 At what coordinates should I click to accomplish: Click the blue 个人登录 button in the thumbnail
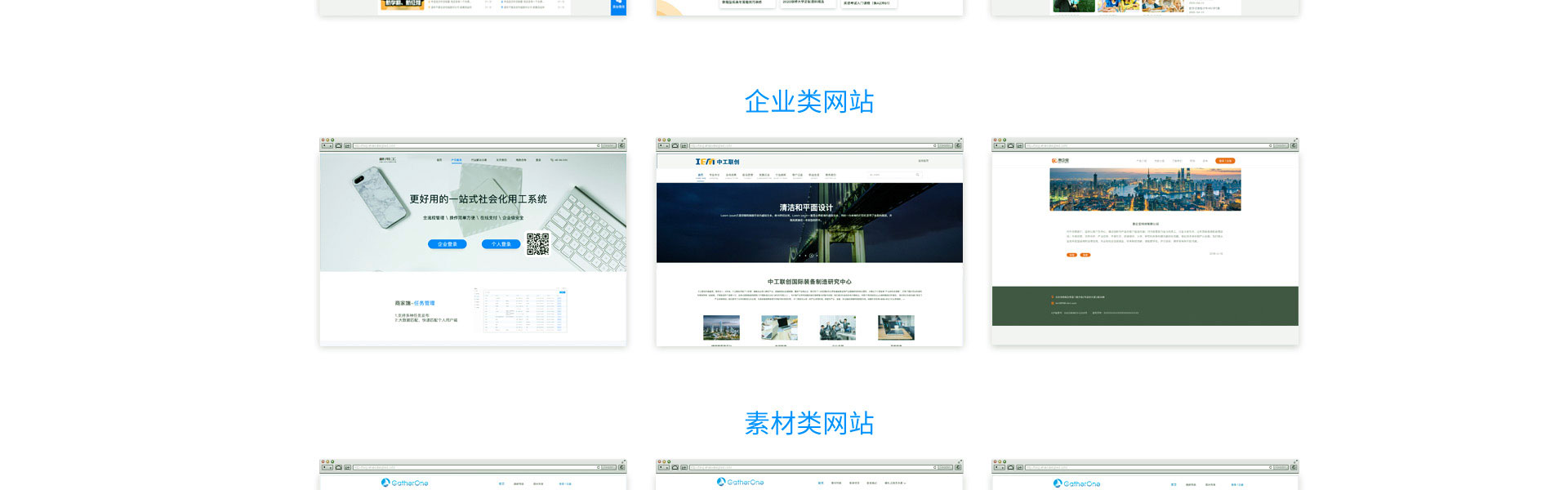[501, 244]
